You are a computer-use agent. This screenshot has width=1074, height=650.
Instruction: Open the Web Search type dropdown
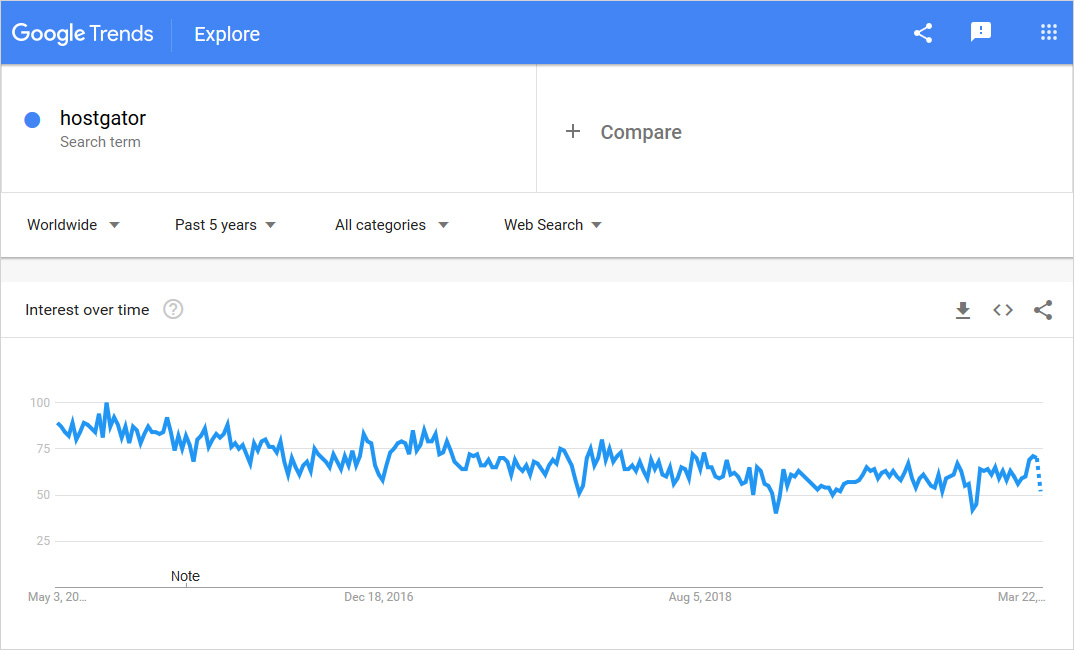pos(552,225)
